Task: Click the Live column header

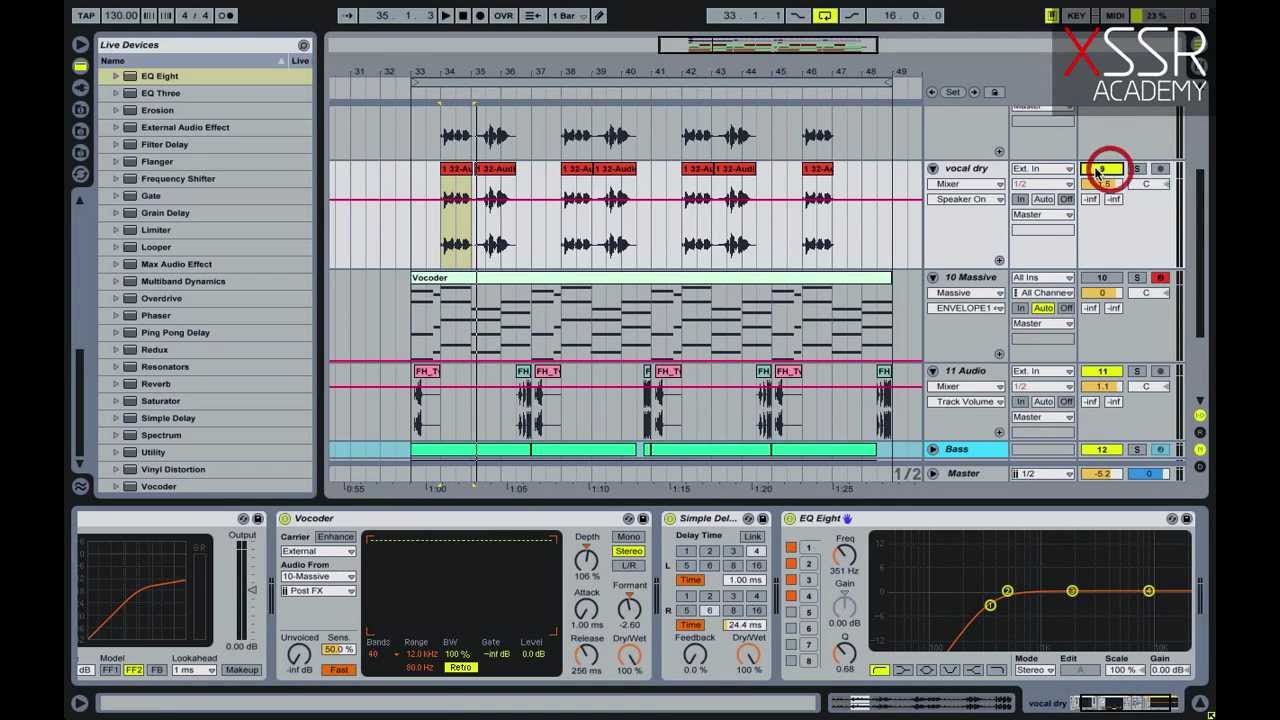Action: (300, 61)
